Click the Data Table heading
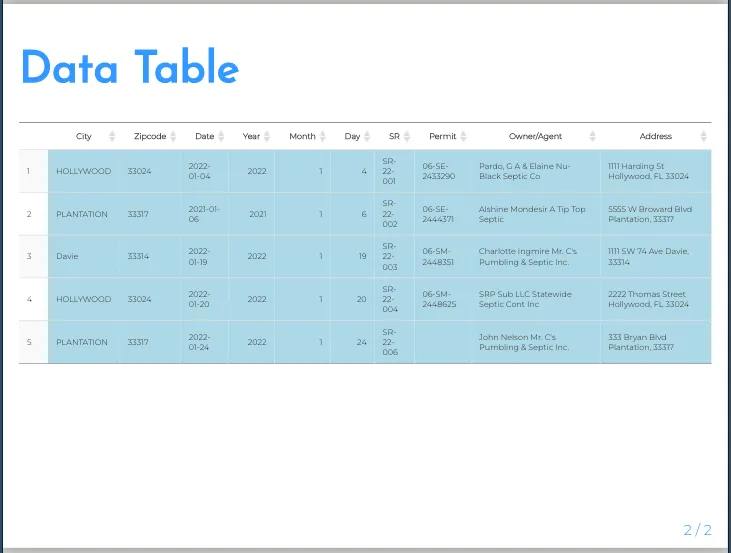 click(x=130, y=67)
